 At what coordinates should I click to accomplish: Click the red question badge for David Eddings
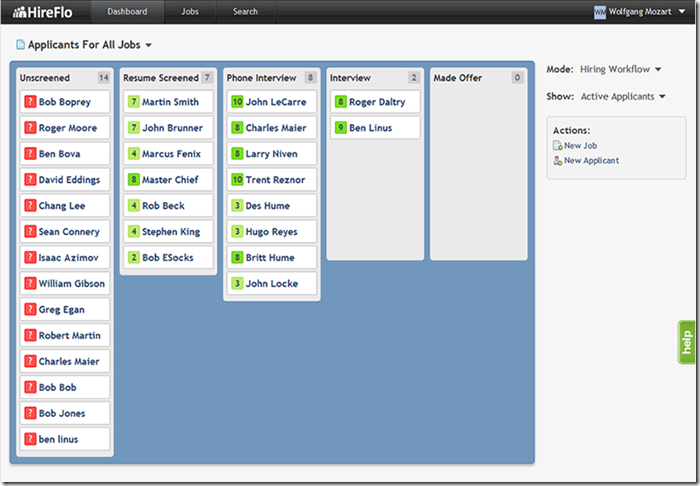pyautogui.click(x=30, y=179)
